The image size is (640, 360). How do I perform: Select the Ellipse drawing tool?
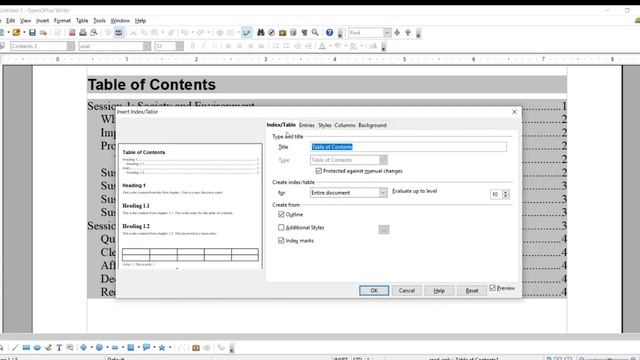click(x=37, y=348)
